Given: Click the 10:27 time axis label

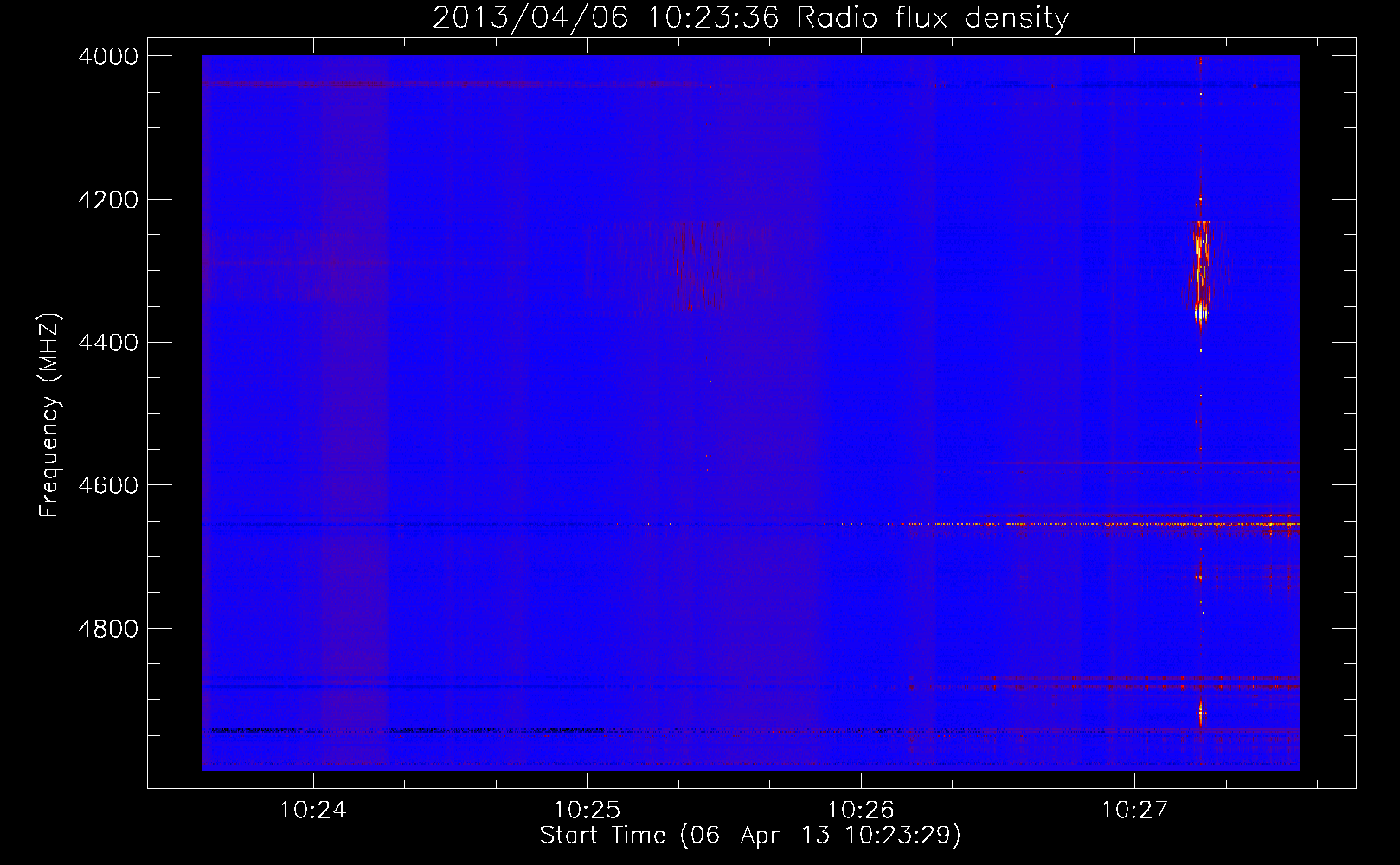Looking at the screenshot, I should click(1134, 811).
